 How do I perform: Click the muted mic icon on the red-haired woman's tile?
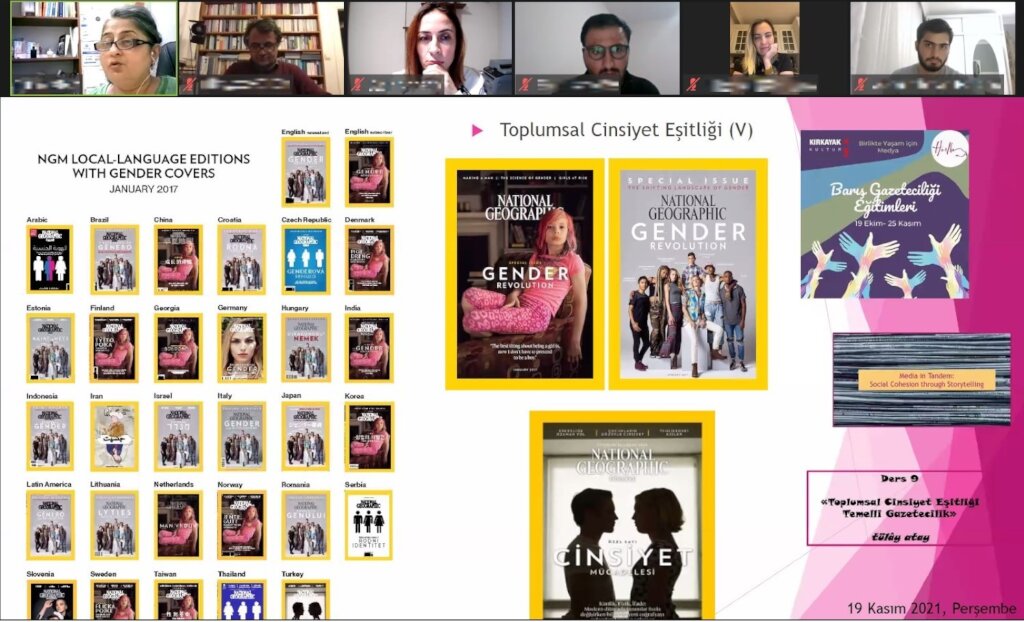357,84
